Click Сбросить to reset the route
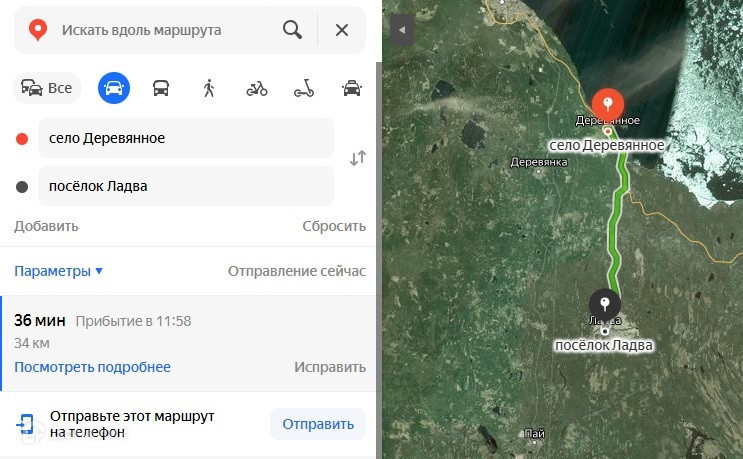 coord(334,226)
